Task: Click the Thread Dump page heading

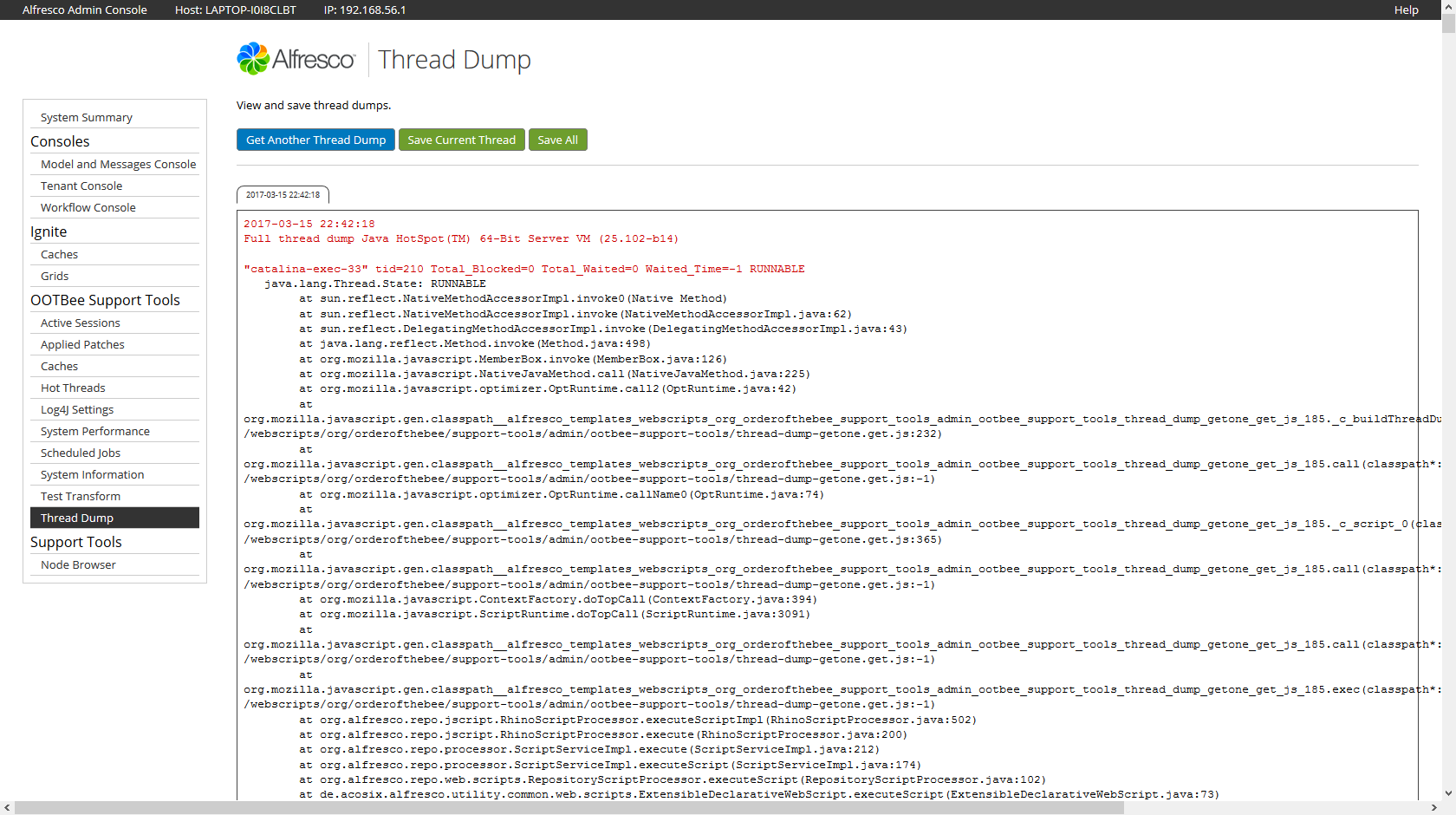Action: (454, 60)
